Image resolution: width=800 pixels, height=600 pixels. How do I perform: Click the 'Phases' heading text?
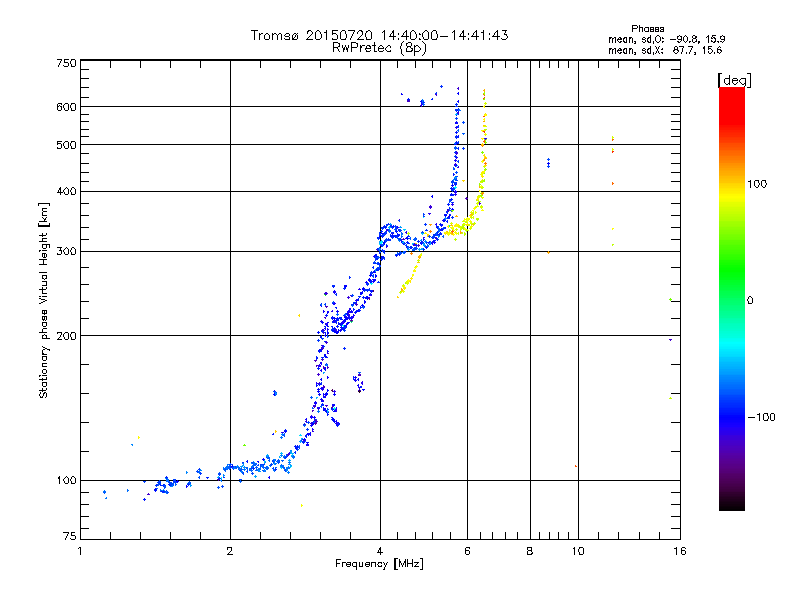[x=647, y=29]
